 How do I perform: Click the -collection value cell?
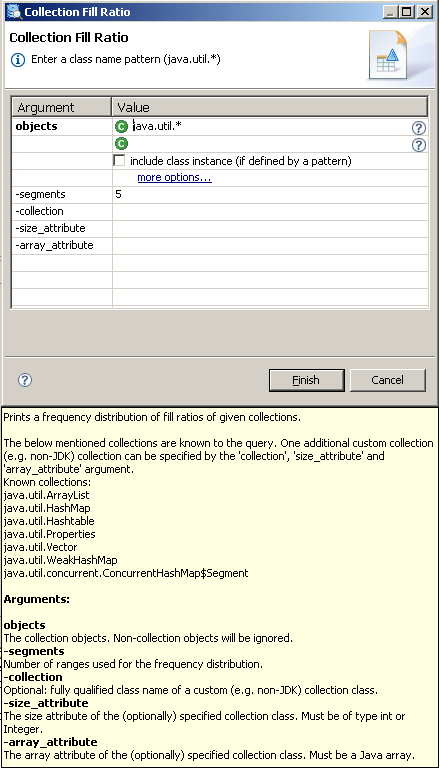pyautogui.click(x=270, y=211)
